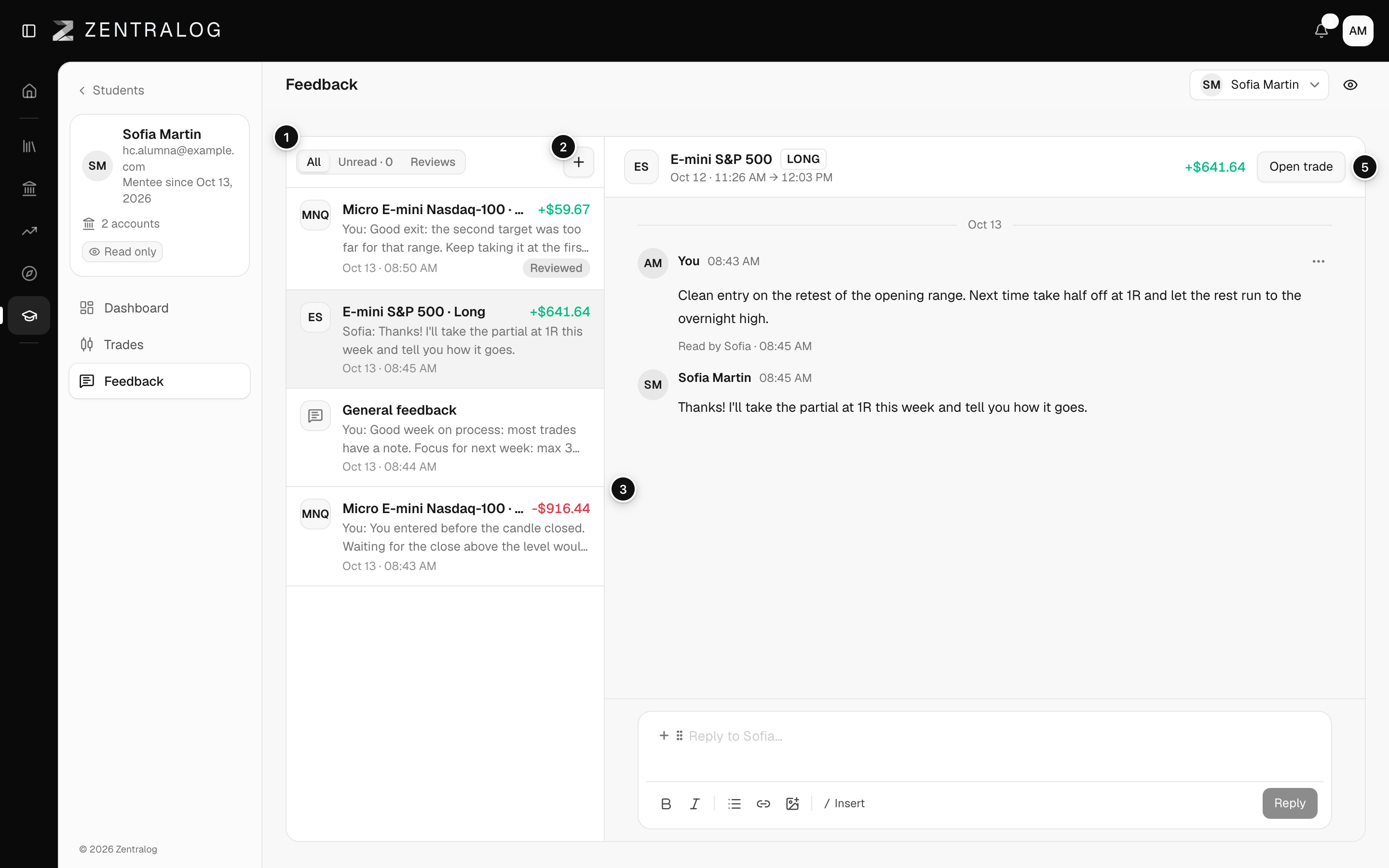Viewport: 1389px width, 868px height.
Task: Click the Open trade button
Action: [1301, 167]
